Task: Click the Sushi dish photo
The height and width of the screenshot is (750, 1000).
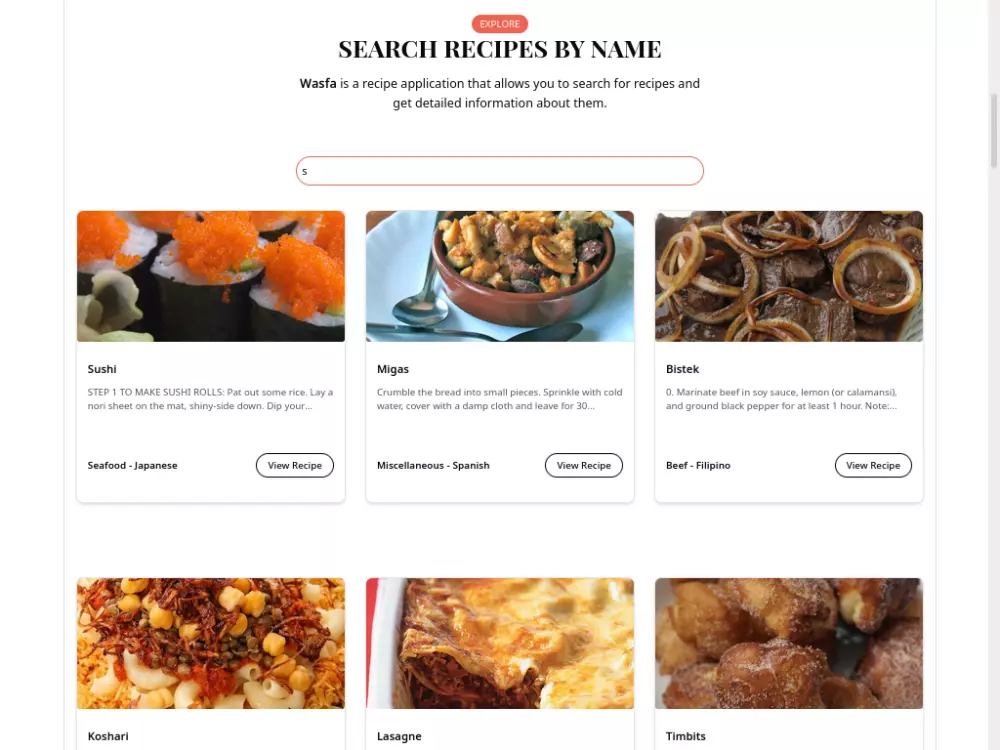Action: coord(211,276)
